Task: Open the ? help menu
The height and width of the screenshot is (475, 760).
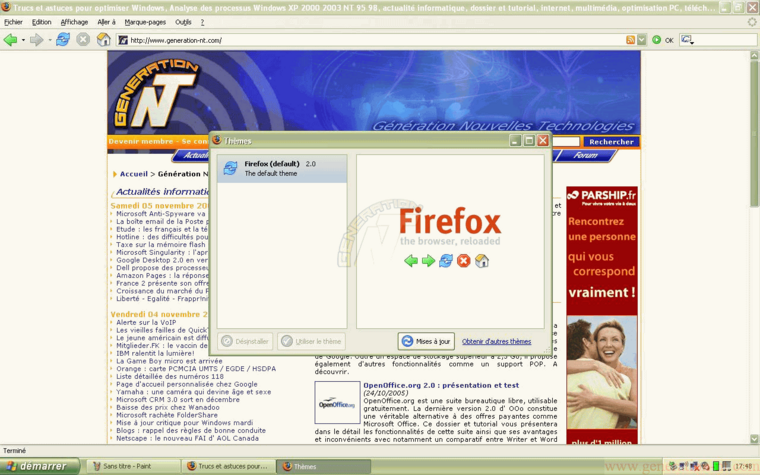Action: tap(202, 22)
